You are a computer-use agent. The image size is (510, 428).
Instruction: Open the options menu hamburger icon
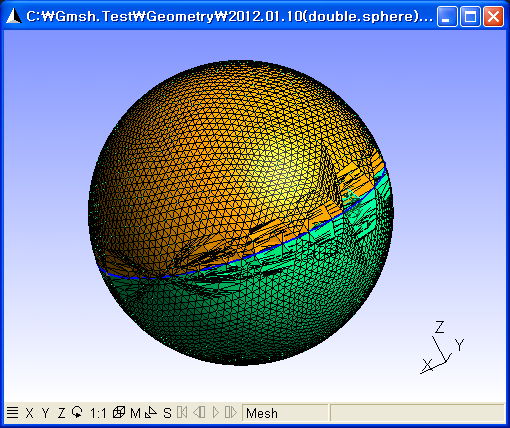click(12, 413)
